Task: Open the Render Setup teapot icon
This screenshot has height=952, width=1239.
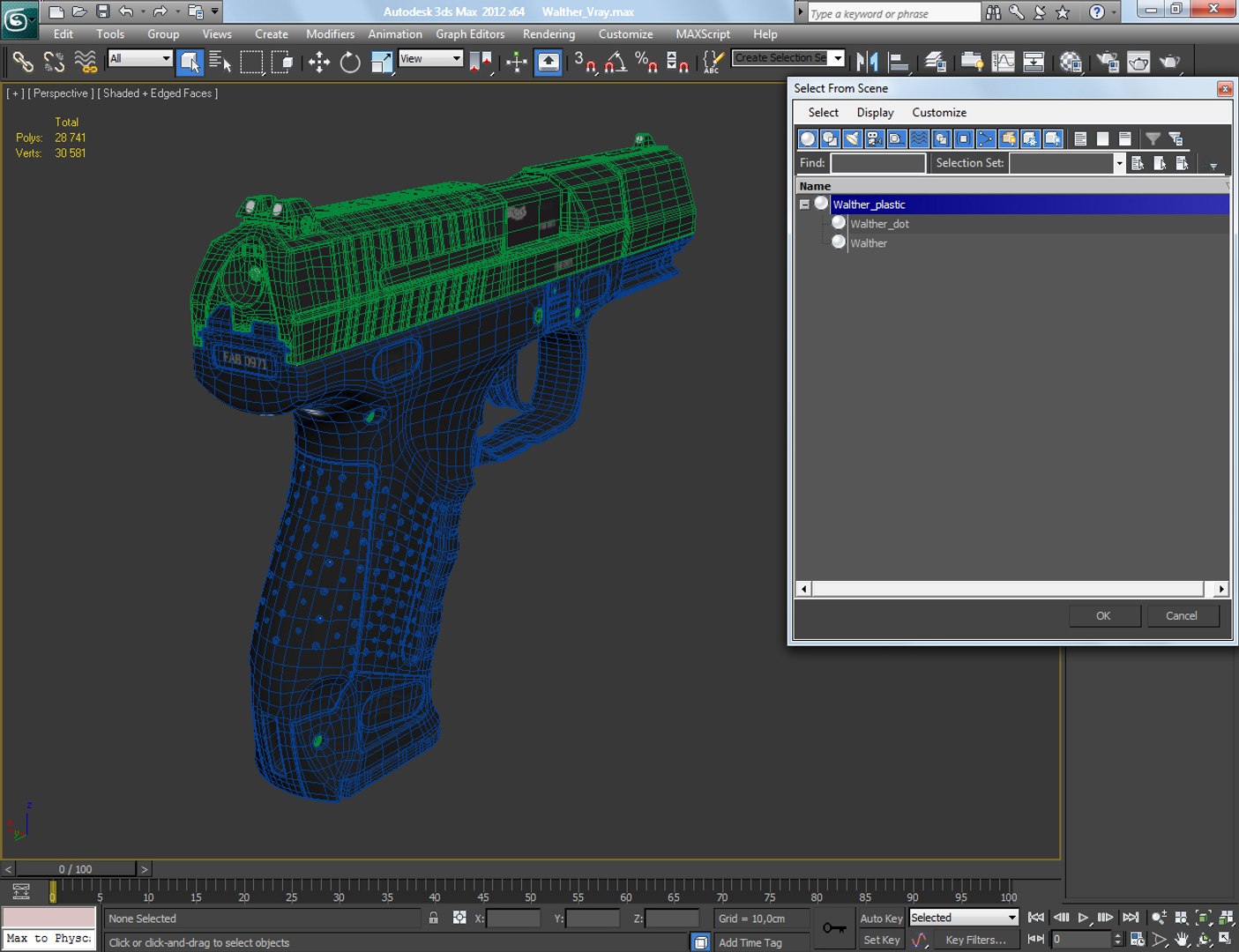Action: coord(1108,62)
